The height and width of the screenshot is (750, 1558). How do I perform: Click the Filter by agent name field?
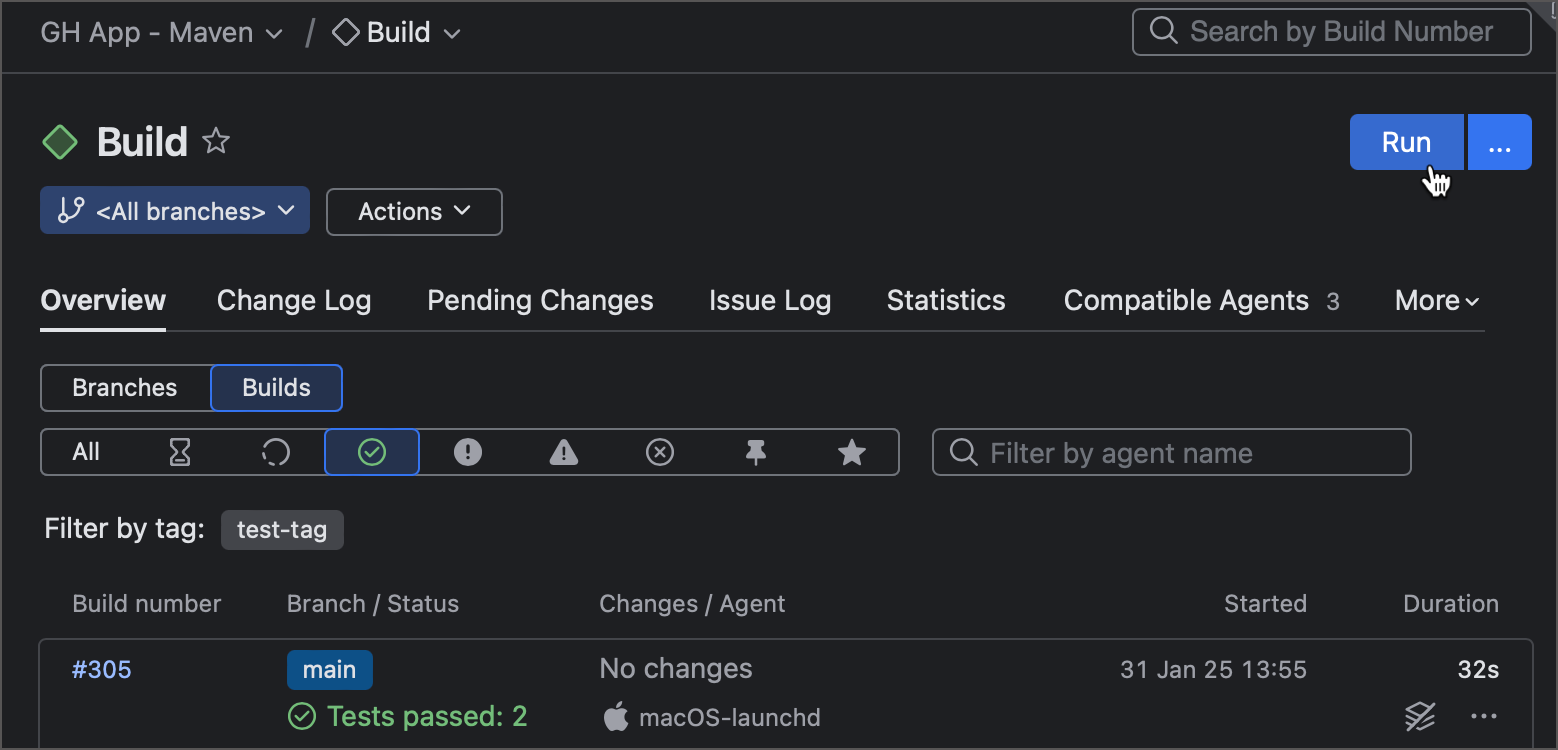(1170, 452)
